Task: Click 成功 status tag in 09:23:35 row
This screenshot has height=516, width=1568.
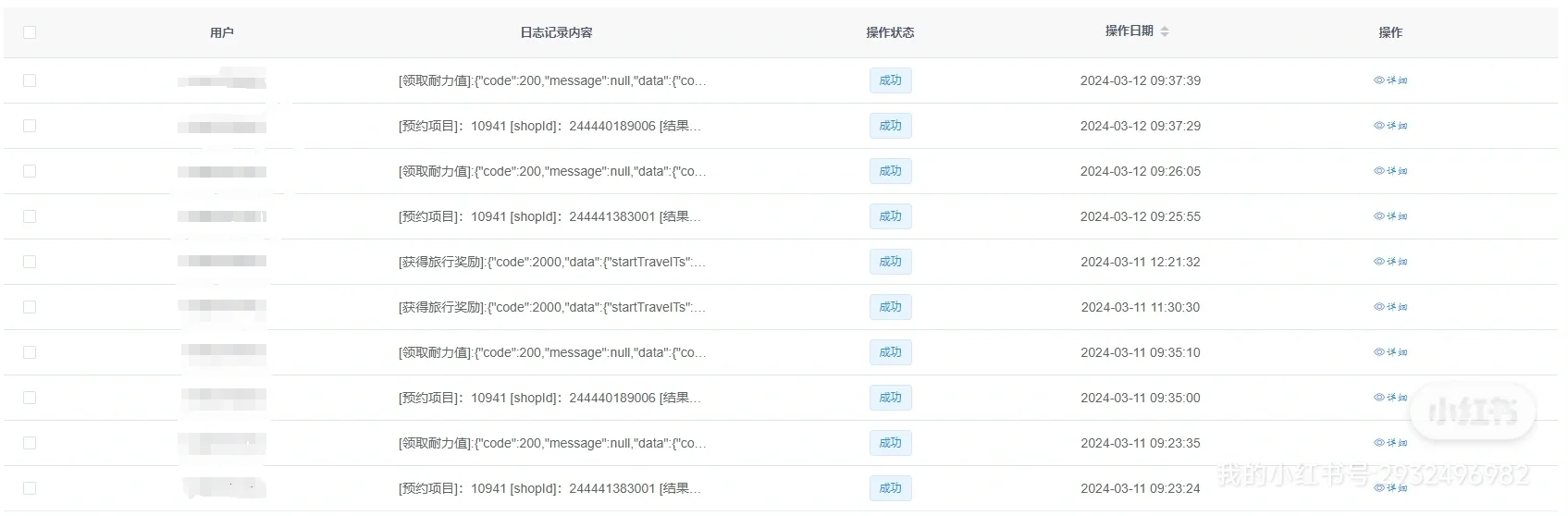Action: tap(890, 443)
